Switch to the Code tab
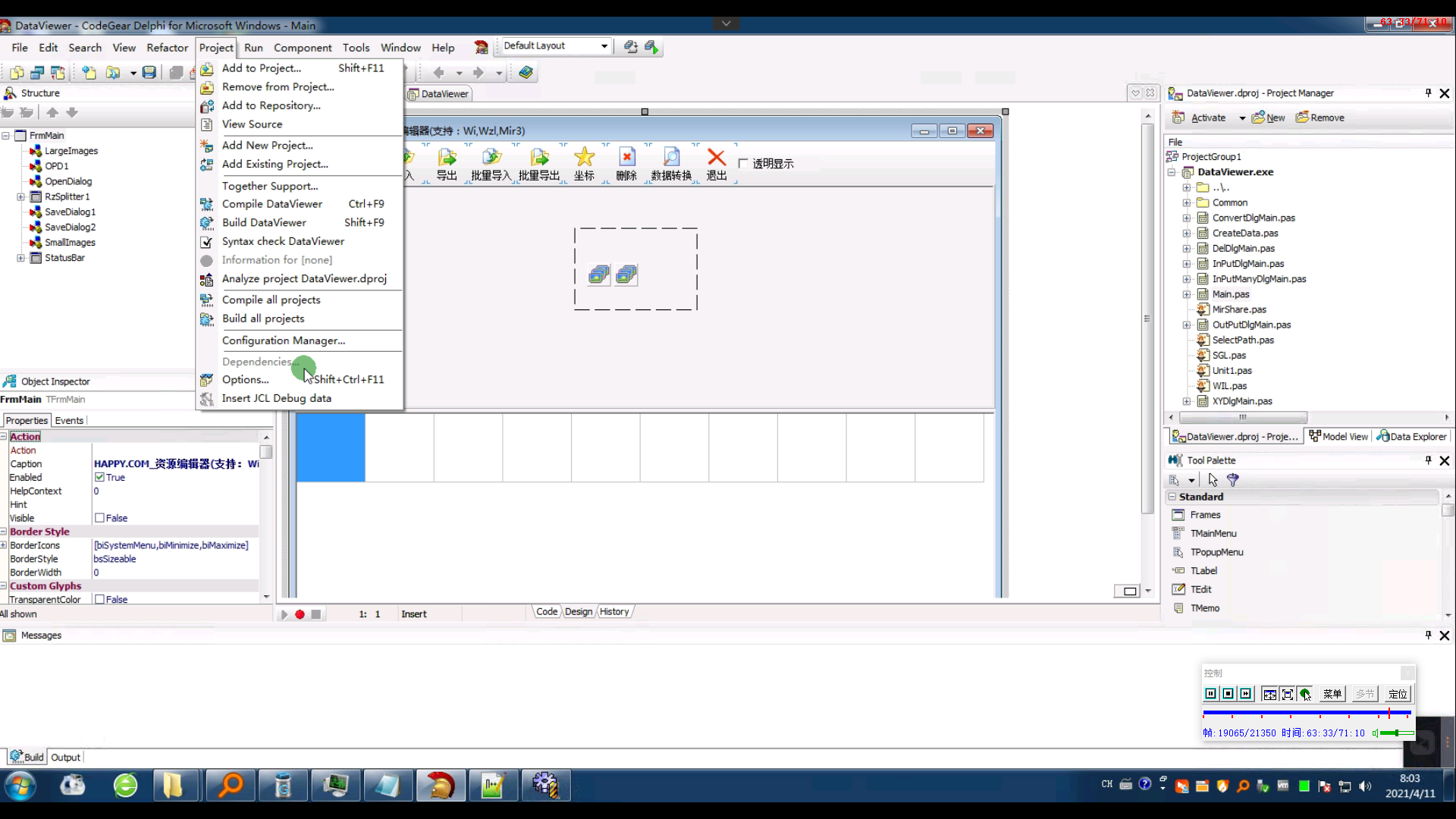The image size is (1456, 819). 547,612
